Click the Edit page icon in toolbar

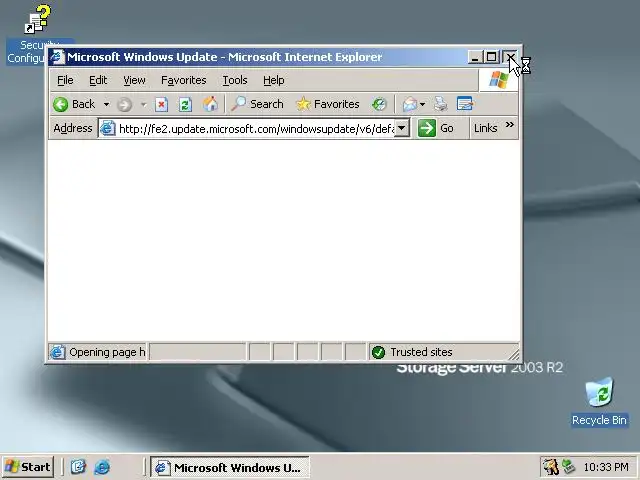click(464, 104)
